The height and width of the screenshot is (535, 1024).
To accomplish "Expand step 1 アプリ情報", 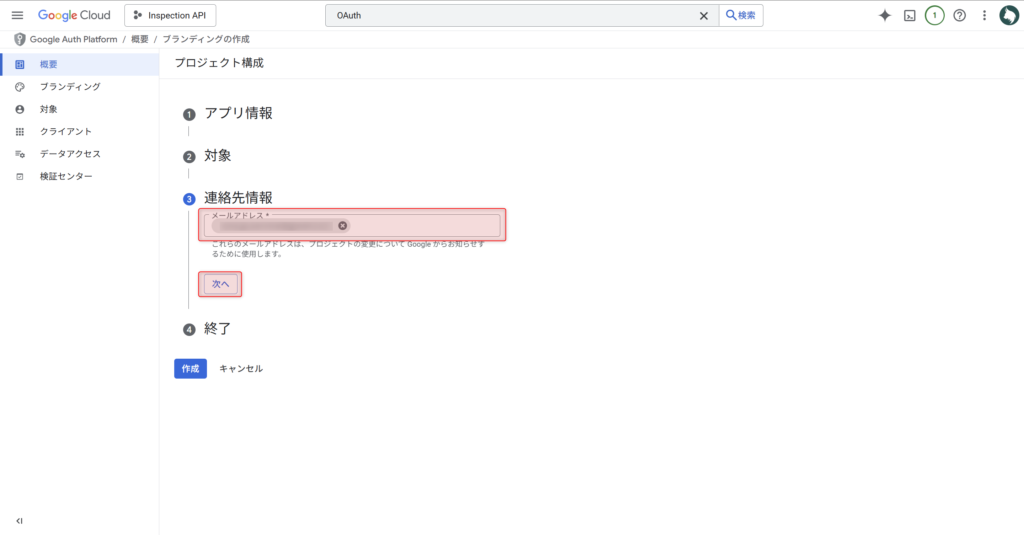I will pyautogui.click(x=238, y=113).
